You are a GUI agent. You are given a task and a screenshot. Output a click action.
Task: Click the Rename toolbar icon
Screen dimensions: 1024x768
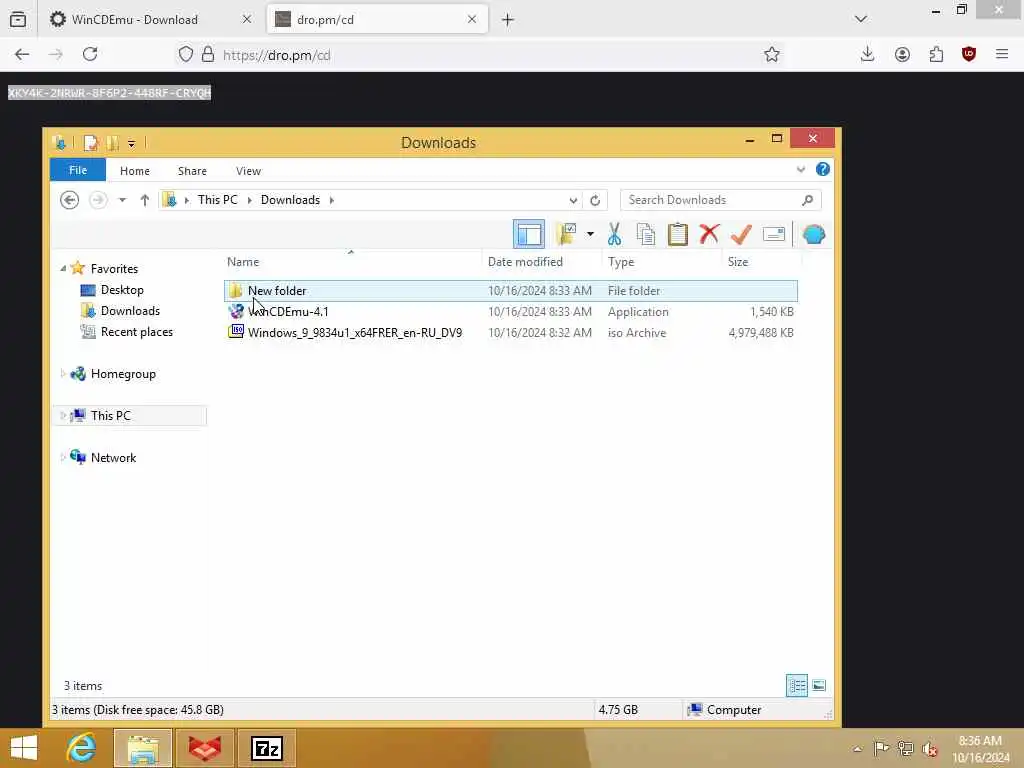pos(774,234)
